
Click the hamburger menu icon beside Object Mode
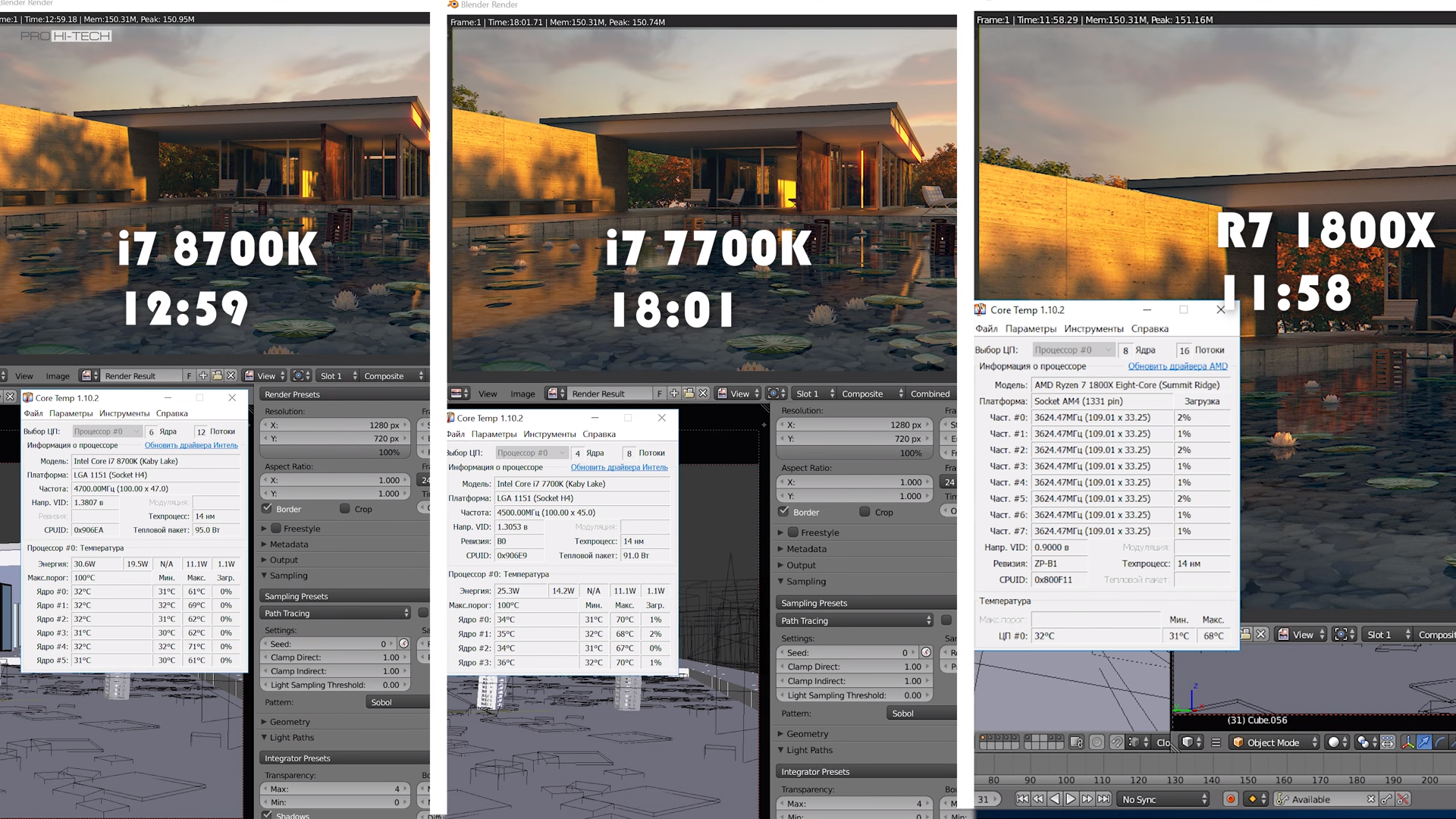point(1216,742)
